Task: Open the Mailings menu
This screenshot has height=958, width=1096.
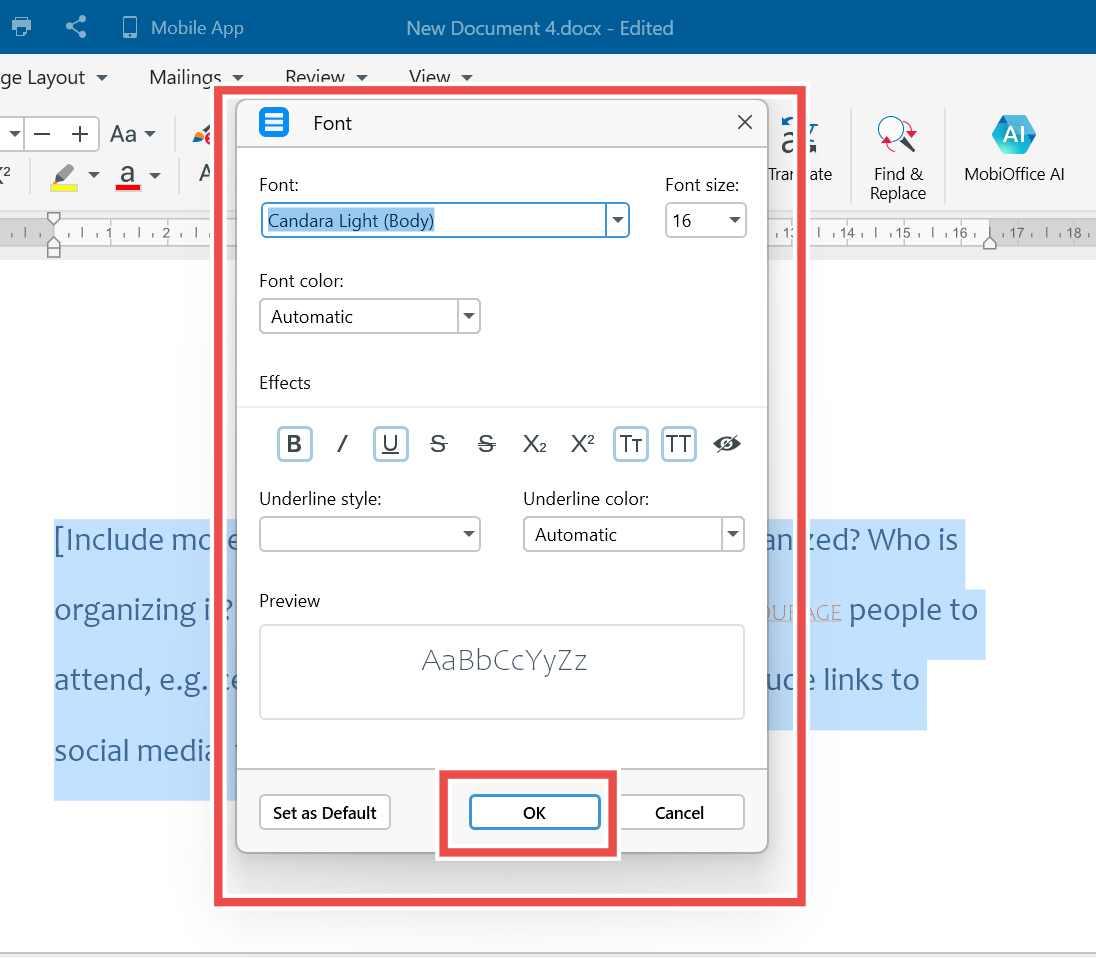Action: tap(196, 77)
